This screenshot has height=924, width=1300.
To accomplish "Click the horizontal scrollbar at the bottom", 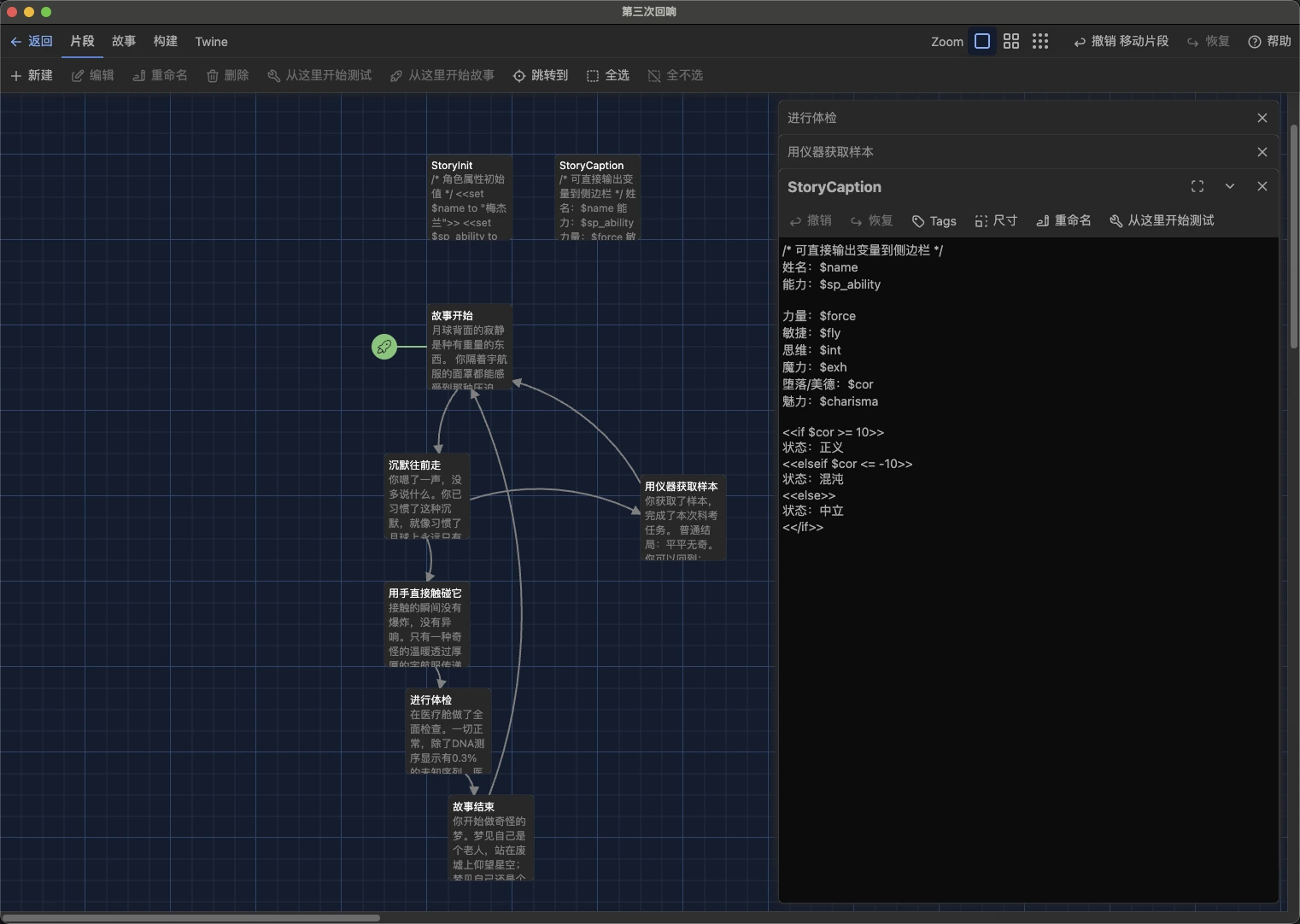I will (192, 918).
